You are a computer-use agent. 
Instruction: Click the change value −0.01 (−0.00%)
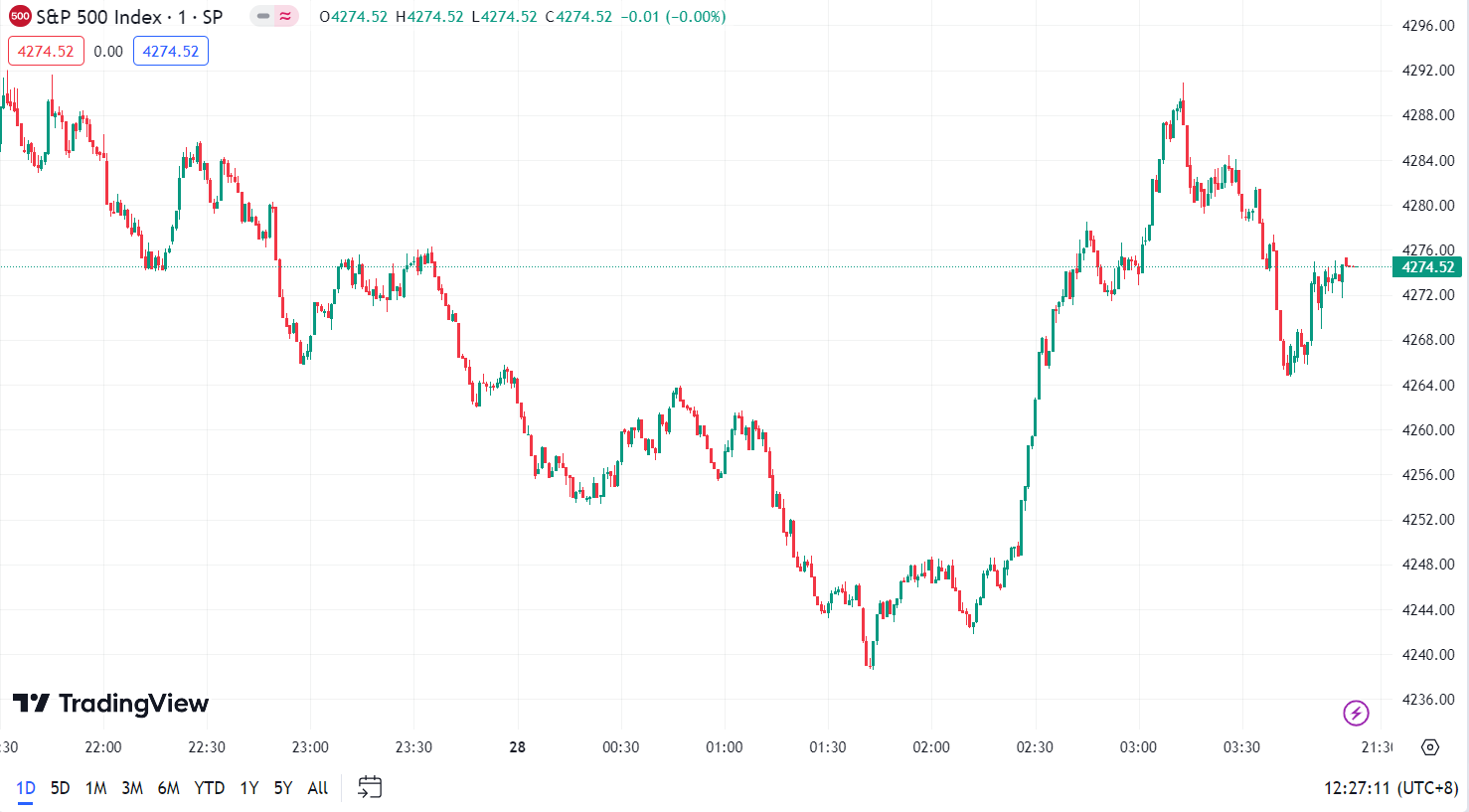[x=673, y=17]
